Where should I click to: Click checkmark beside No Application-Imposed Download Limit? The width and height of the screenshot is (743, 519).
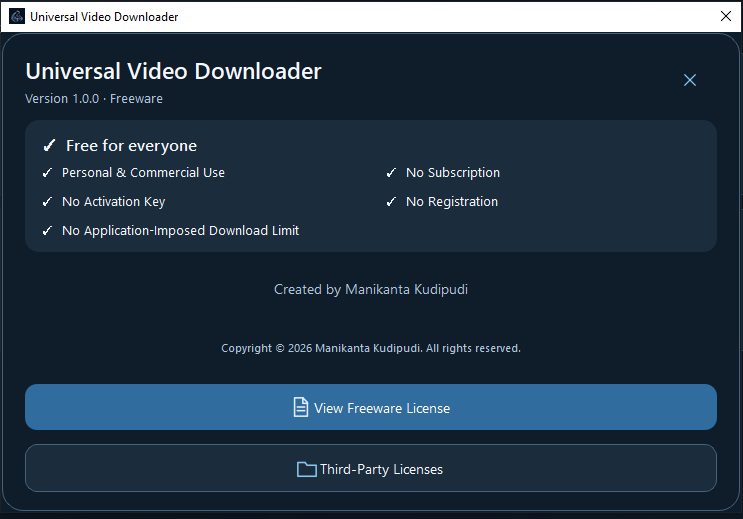tap(47, 231)
